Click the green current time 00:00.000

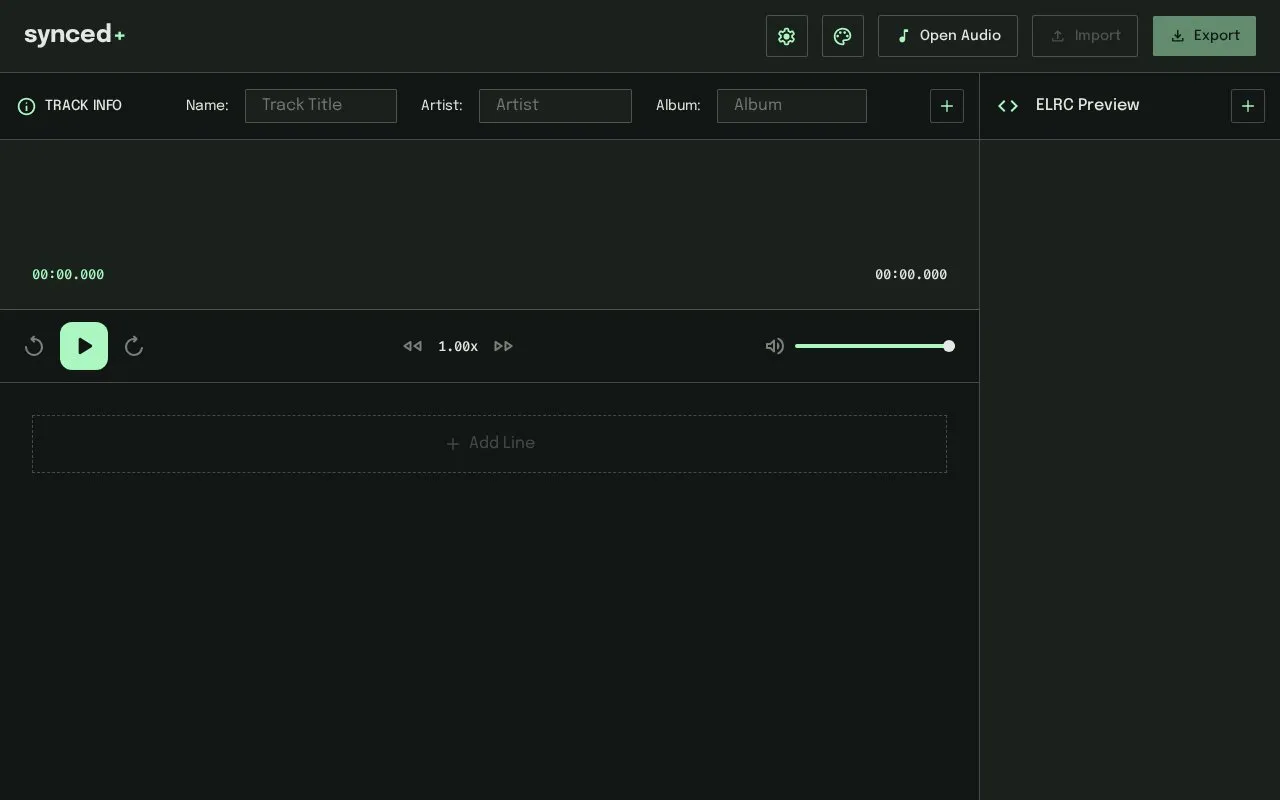pos(68,275)
